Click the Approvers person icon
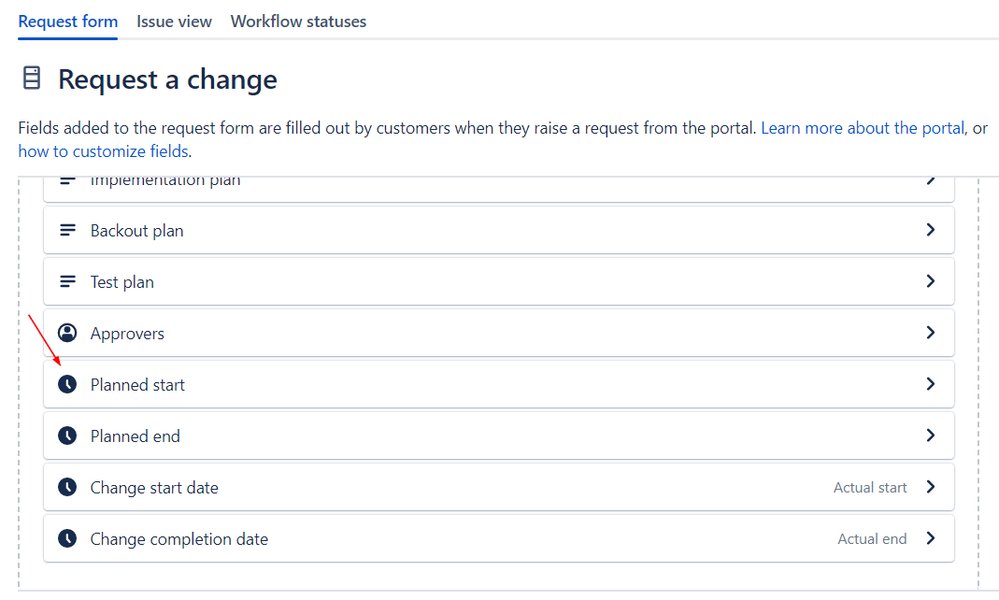 click(x=68, y=332)
